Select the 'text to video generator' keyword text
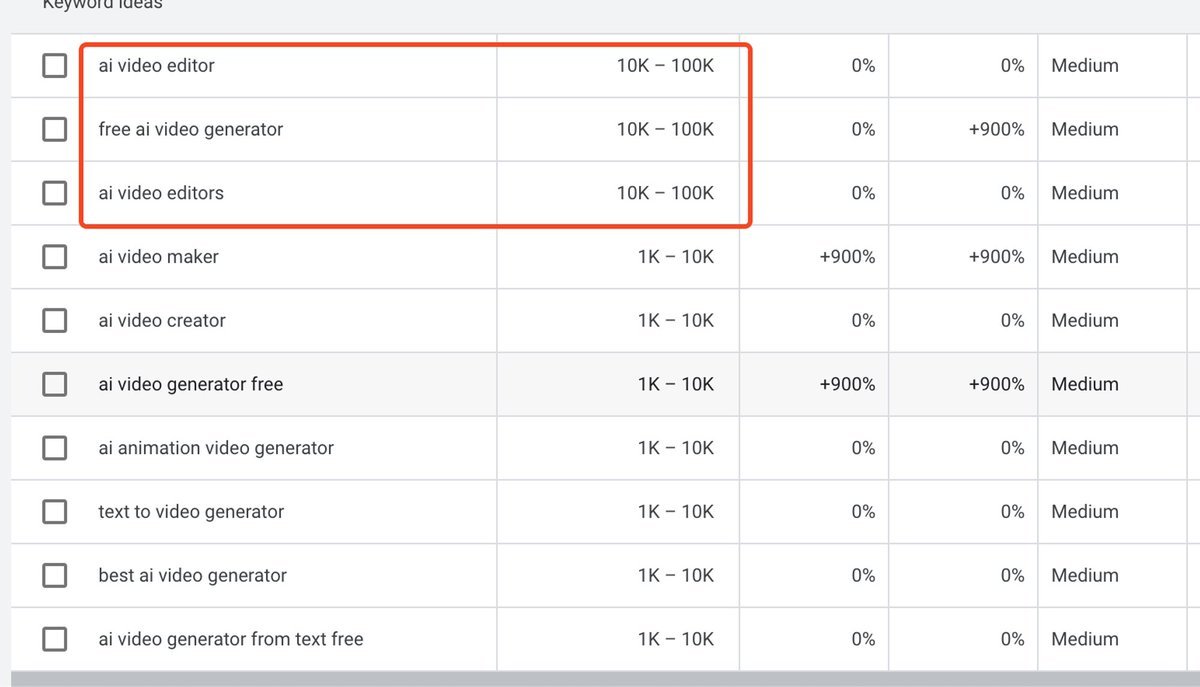 (x=191, y=512)
